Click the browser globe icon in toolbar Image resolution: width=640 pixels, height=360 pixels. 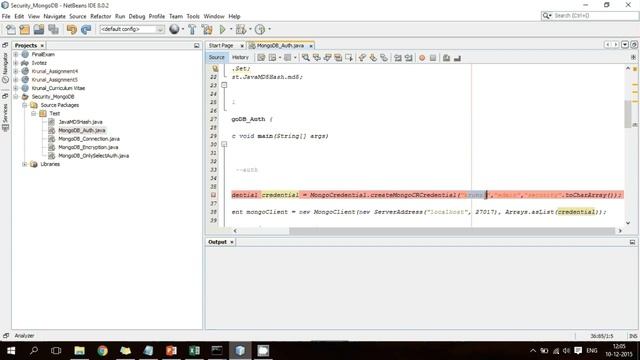(174, 29)
